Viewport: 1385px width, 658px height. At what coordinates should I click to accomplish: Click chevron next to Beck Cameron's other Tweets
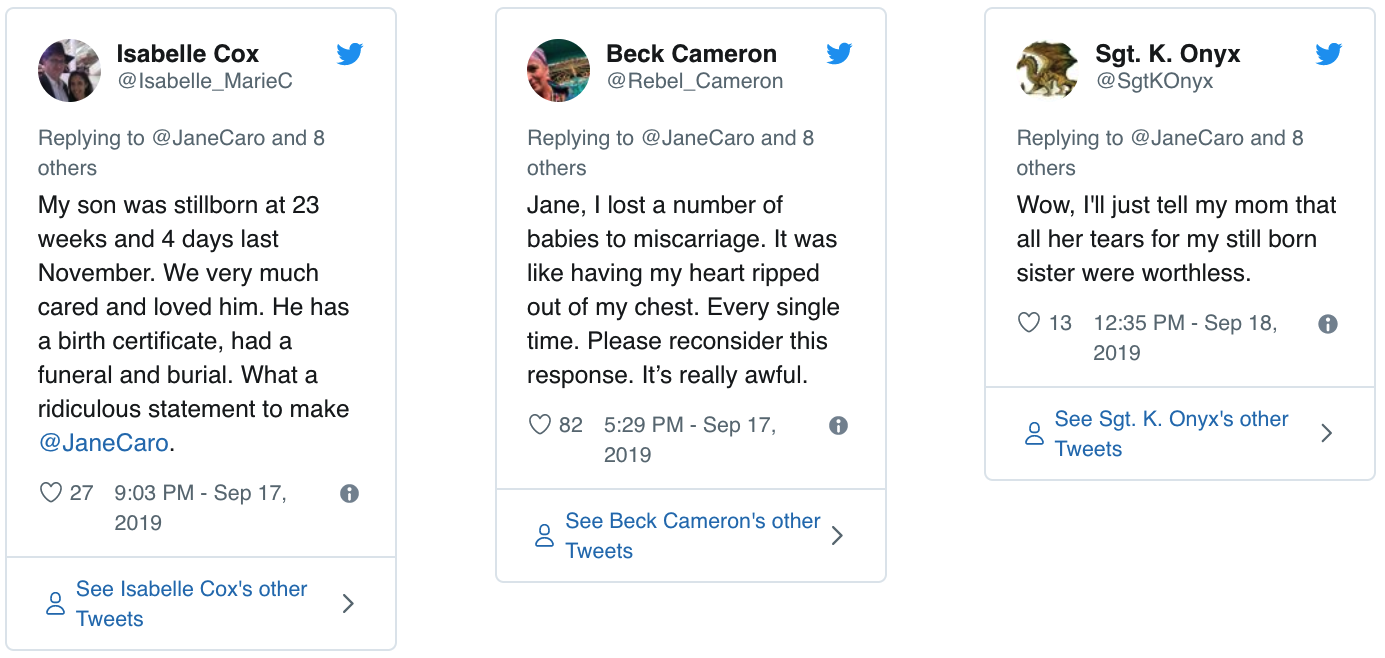(x=838, y=536)
